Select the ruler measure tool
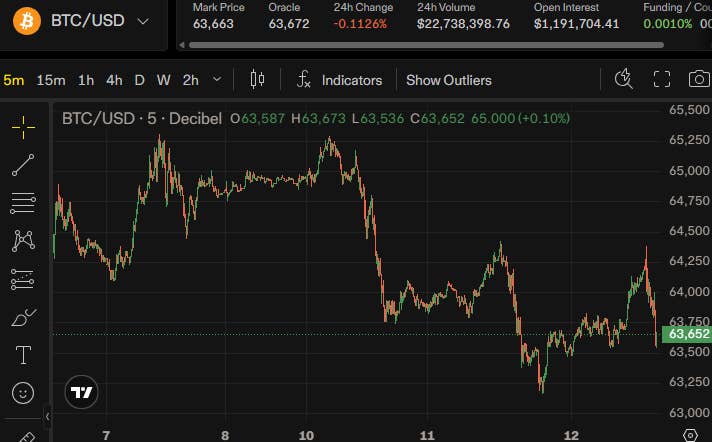The height and width of the screenshot is (442, 712). pyautogui.click(x=25, y=437)
